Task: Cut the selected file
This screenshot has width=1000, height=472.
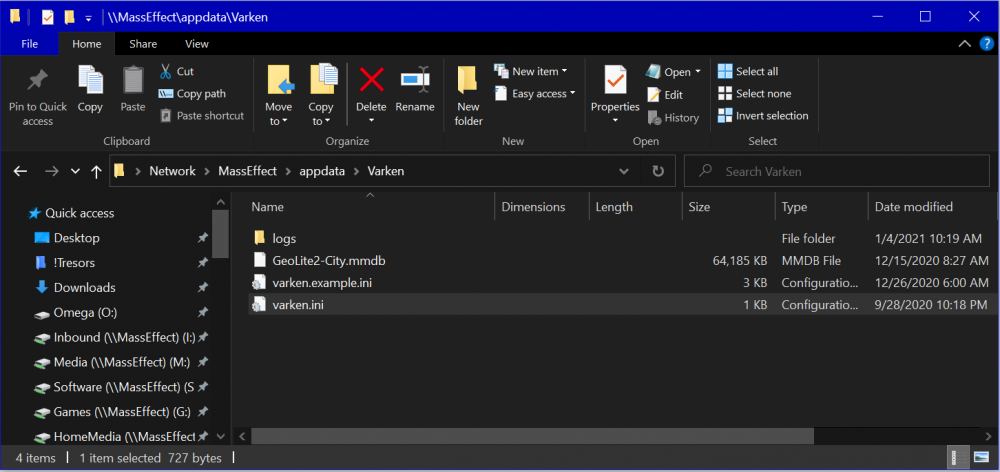Action: 177,71
